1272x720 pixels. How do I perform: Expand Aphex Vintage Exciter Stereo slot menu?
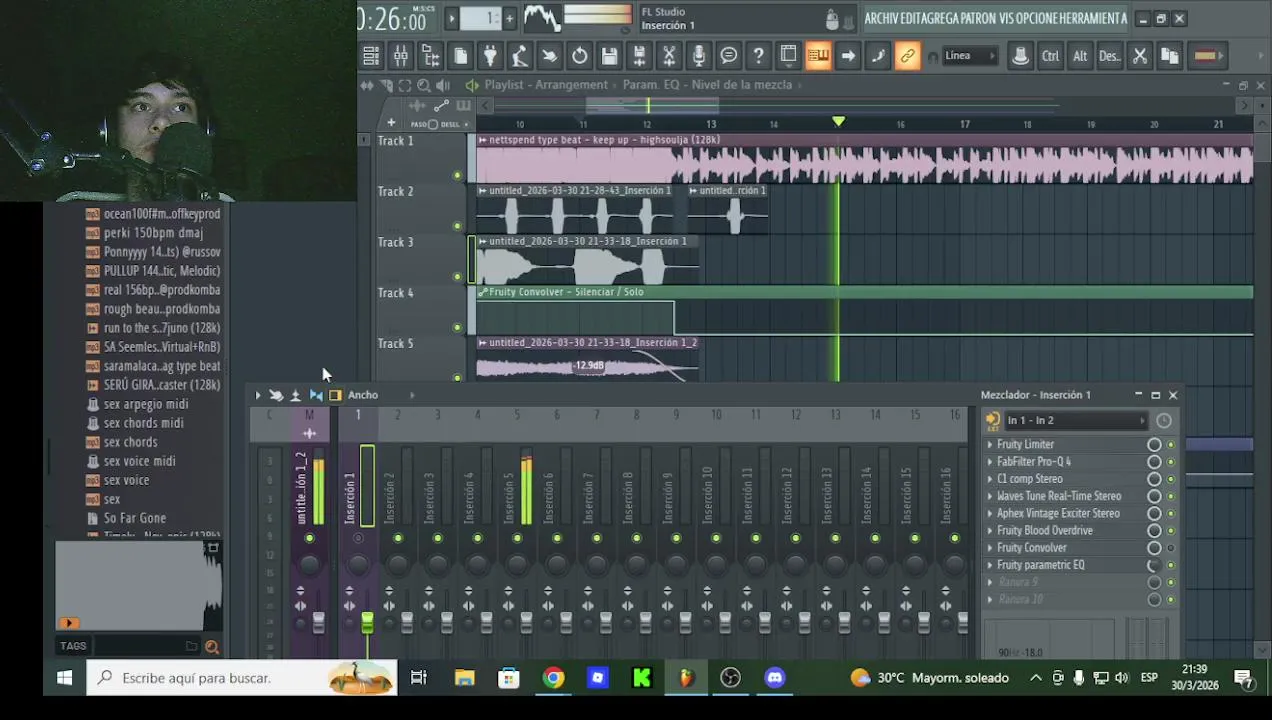(x=990, y=514)
